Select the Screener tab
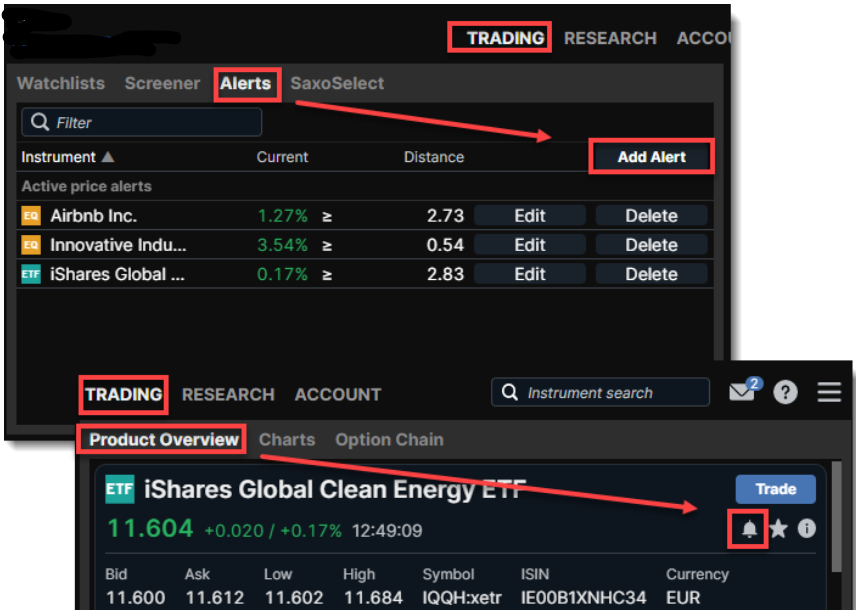The height and width of the screenshot is (610, 856). pyautogui.click(x=162, y=83)
